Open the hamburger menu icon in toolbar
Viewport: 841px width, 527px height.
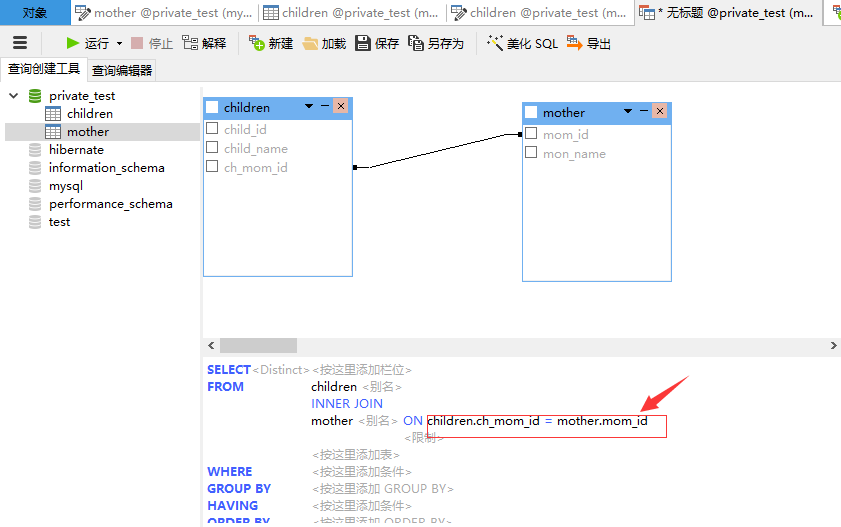(x=20, y=43)
